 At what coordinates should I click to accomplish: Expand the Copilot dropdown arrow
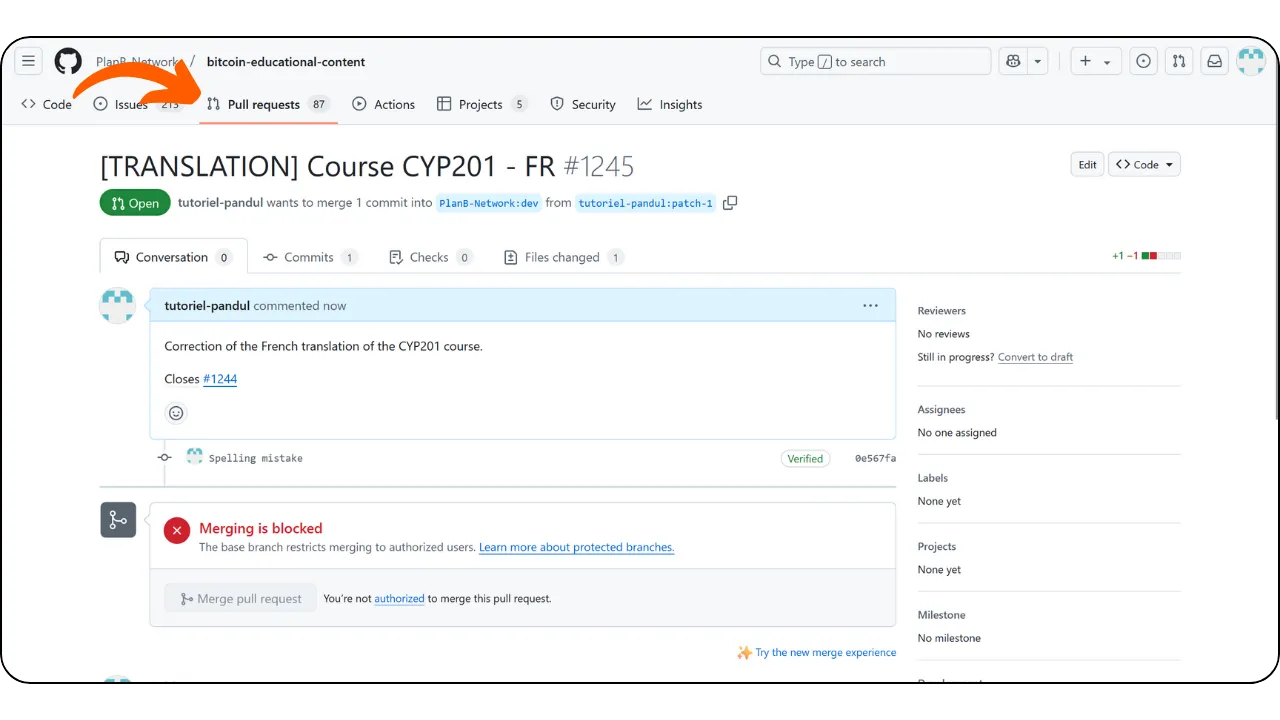[x=1038, y=61]
